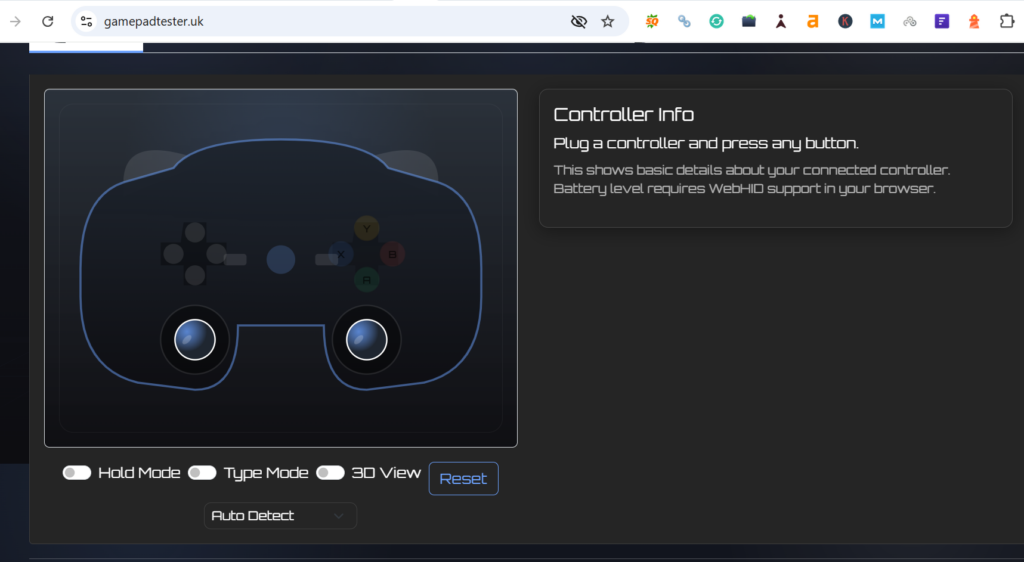Click the gamepad's right start button

(x=327, y=259)
